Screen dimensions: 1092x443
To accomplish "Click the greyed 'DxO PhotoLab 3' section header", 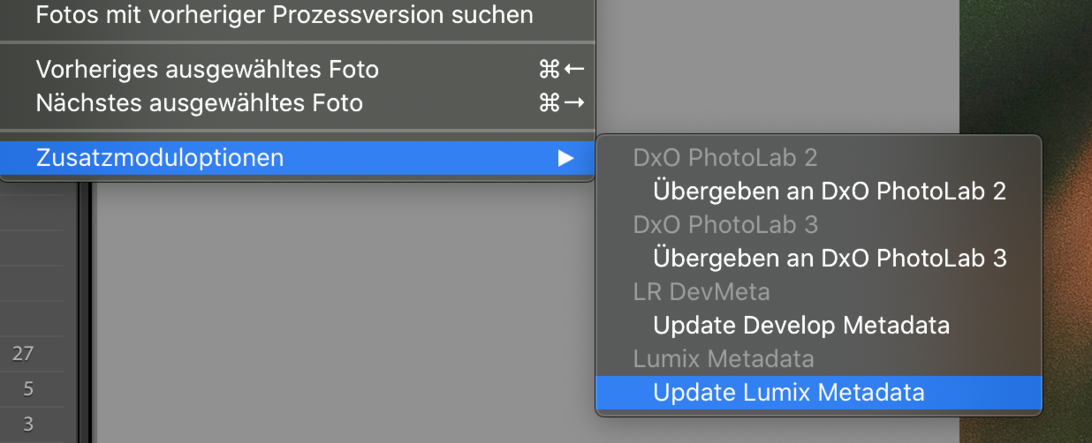I will pos(725,225).
